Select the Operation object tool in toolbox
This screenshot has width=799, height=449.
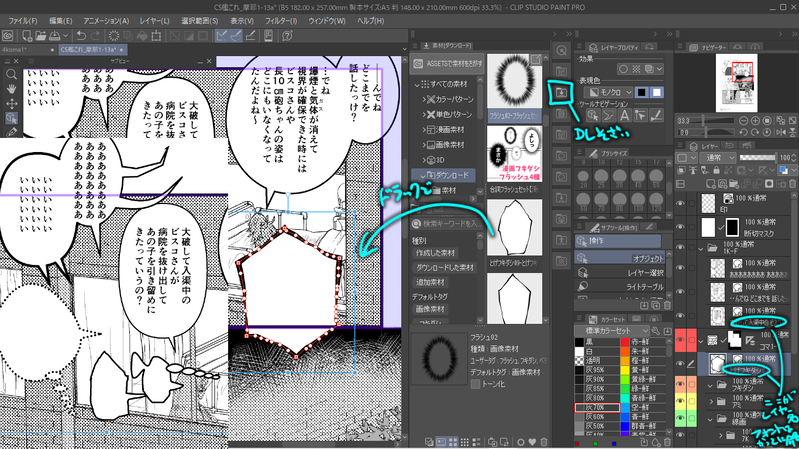pyautogui.click(x=11, y=118)
